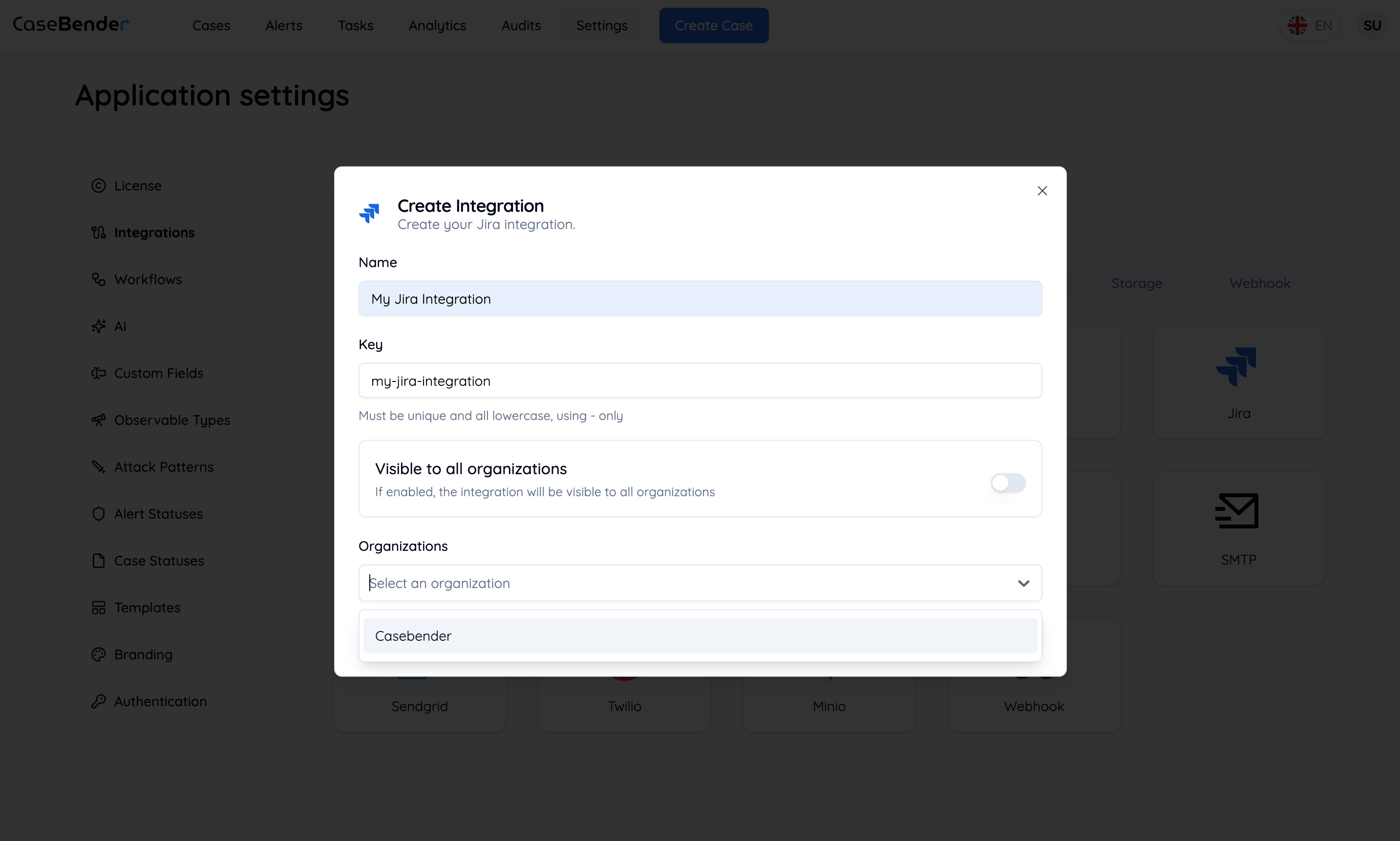The width and height of the screenshot is (1400, 841).
Task: Click the Templates grid icon
Action: pos(99,608)
